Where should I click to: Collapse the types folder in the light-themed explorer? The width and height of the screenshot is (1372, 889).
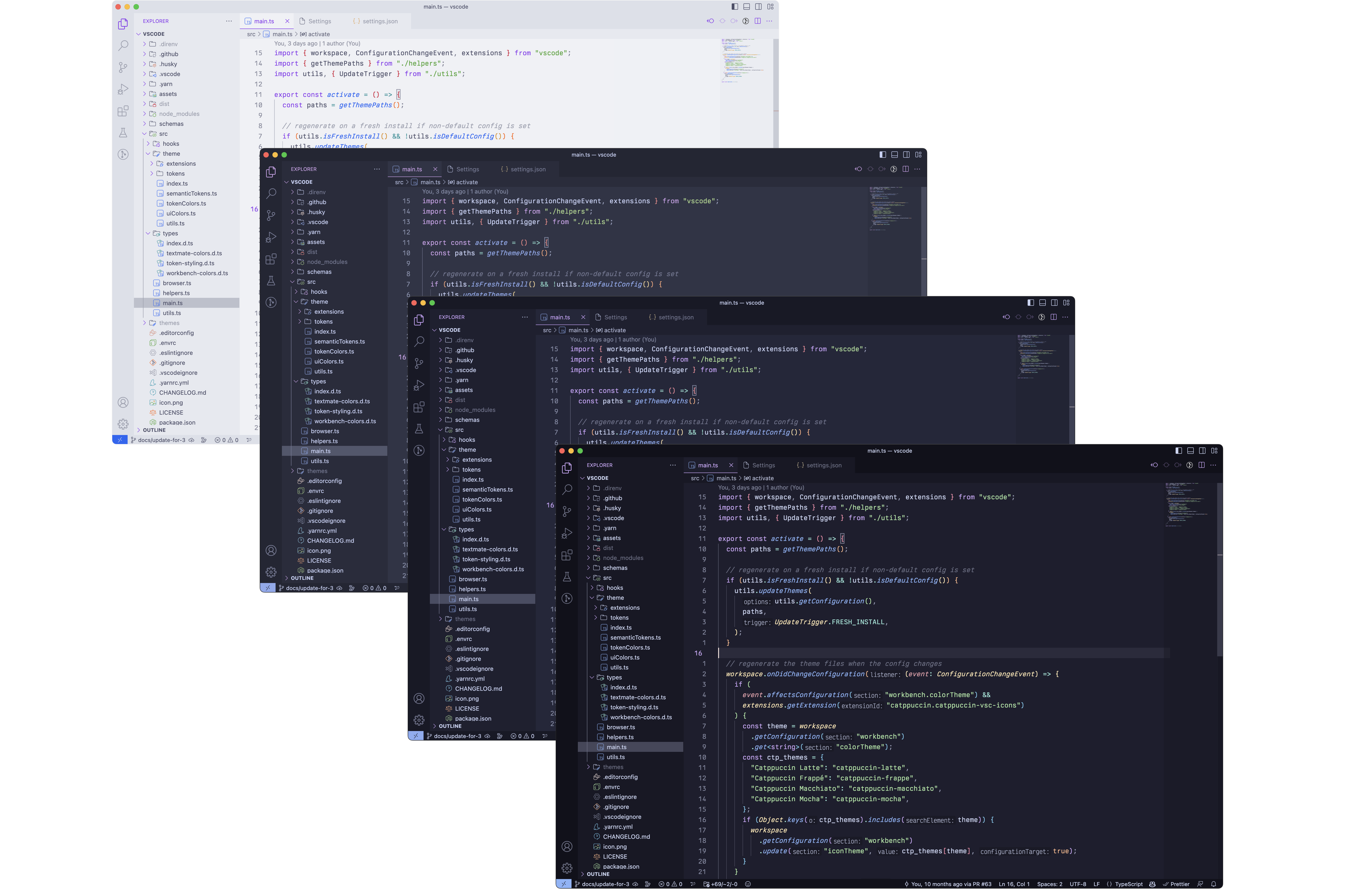(170, 234)
